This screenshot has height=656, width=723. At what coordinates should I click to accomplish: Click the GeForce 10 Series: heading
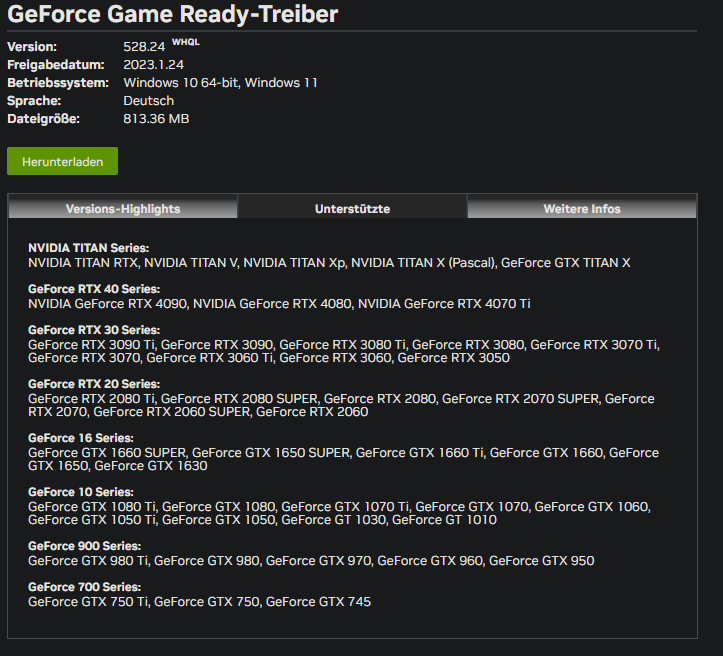81,492
